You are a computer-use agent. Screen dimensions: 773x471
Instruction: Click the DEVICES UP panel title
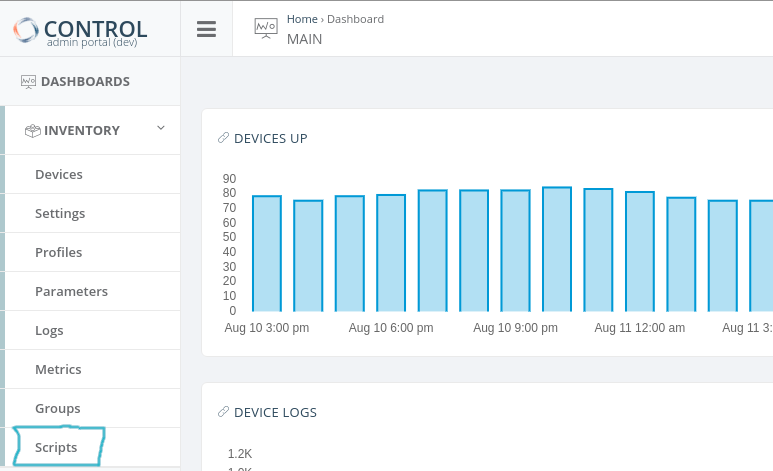[270, 138]
